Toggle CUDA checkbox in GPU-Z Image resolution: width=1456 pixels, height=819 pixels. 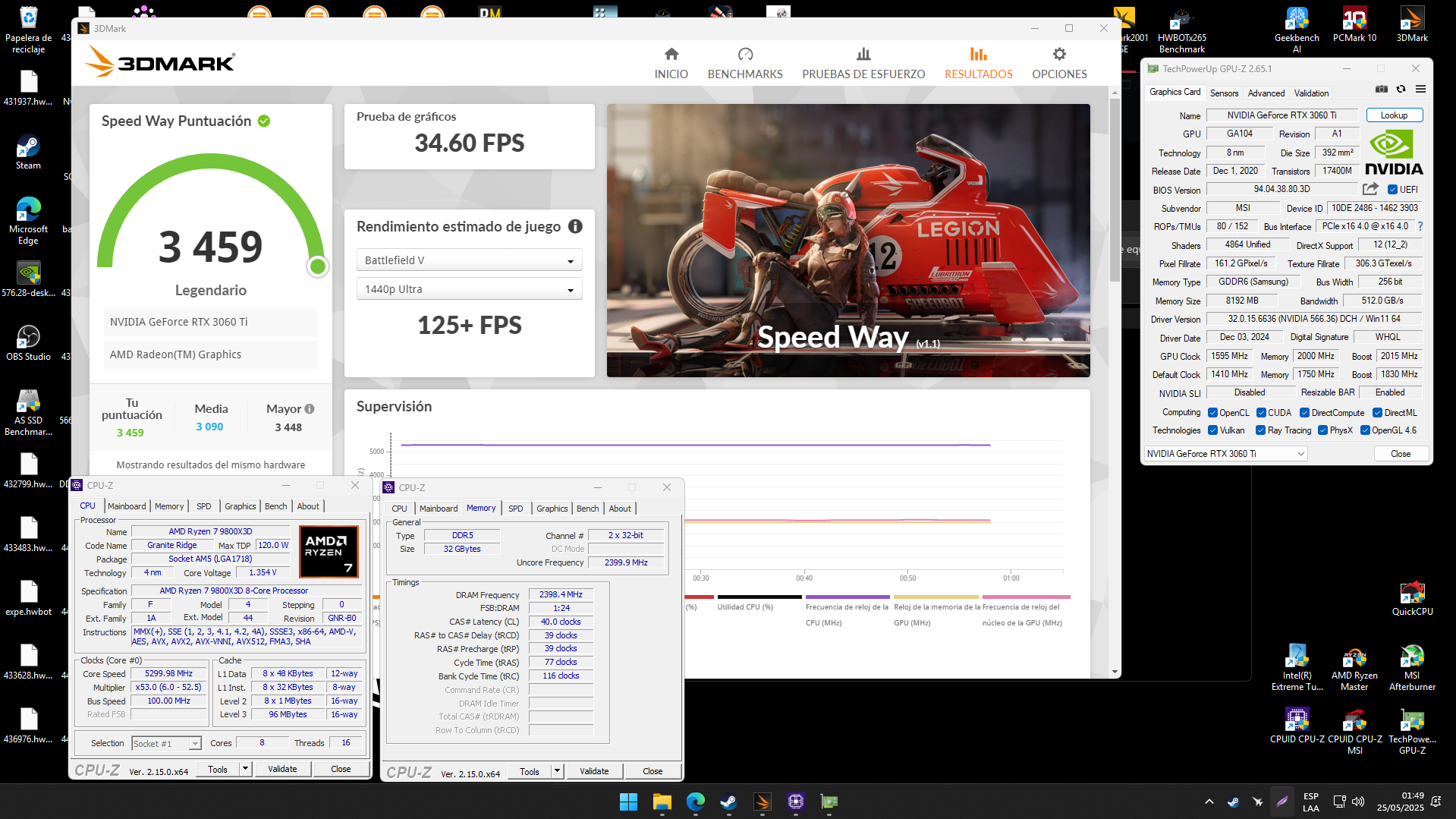point(1261,413)
